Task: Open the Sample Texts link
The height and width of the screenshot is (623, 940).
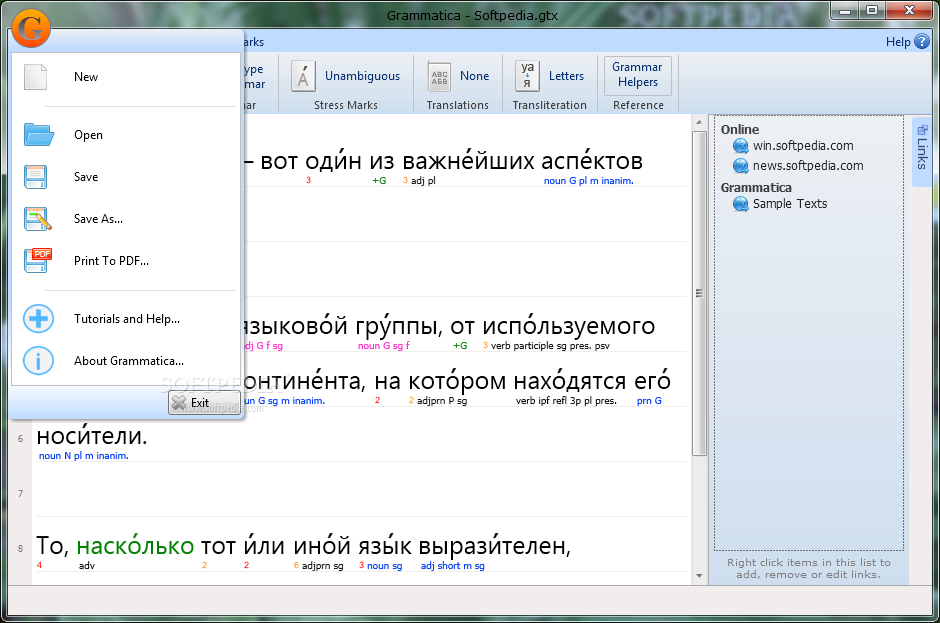Action: [x=790, y=204]
